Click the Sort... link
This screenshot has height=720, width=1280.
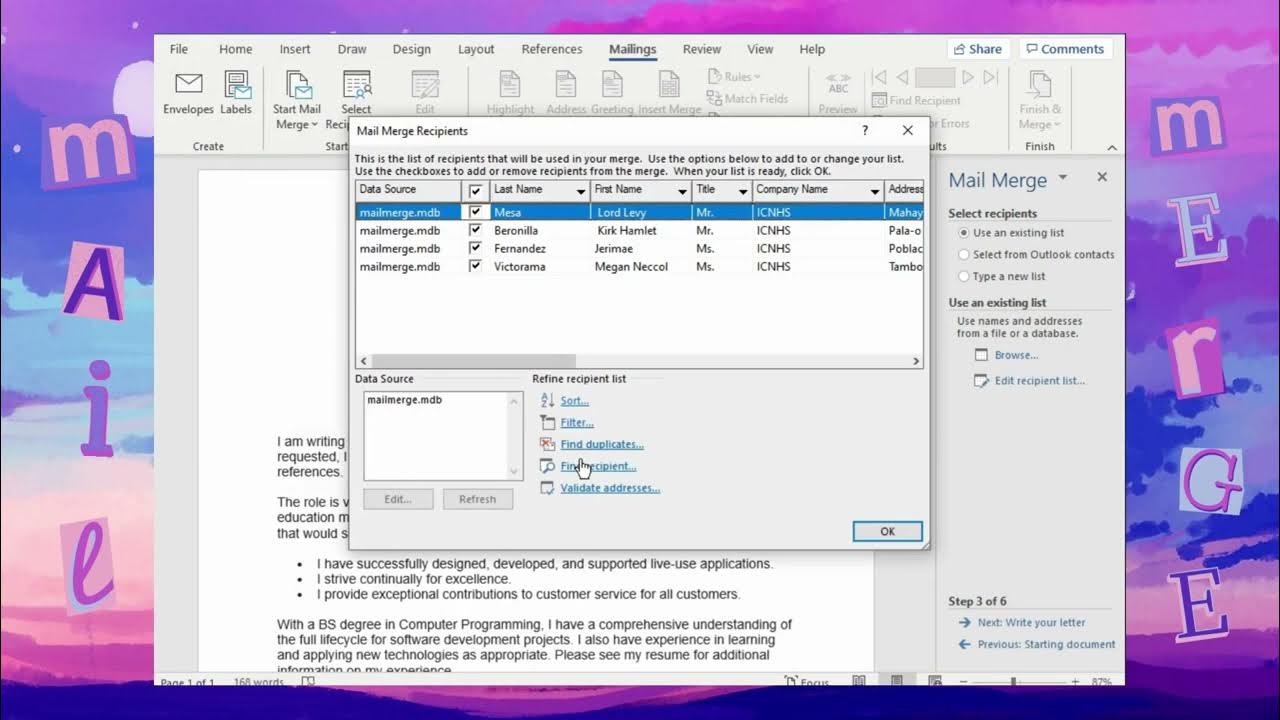(574, 401)
